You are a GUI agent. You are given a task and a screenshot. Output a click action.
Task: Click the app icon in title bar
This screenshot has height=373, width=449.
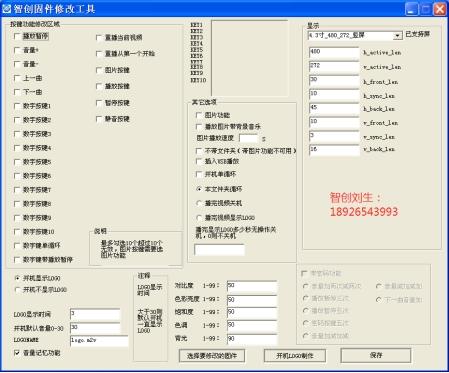coord(7,9)
